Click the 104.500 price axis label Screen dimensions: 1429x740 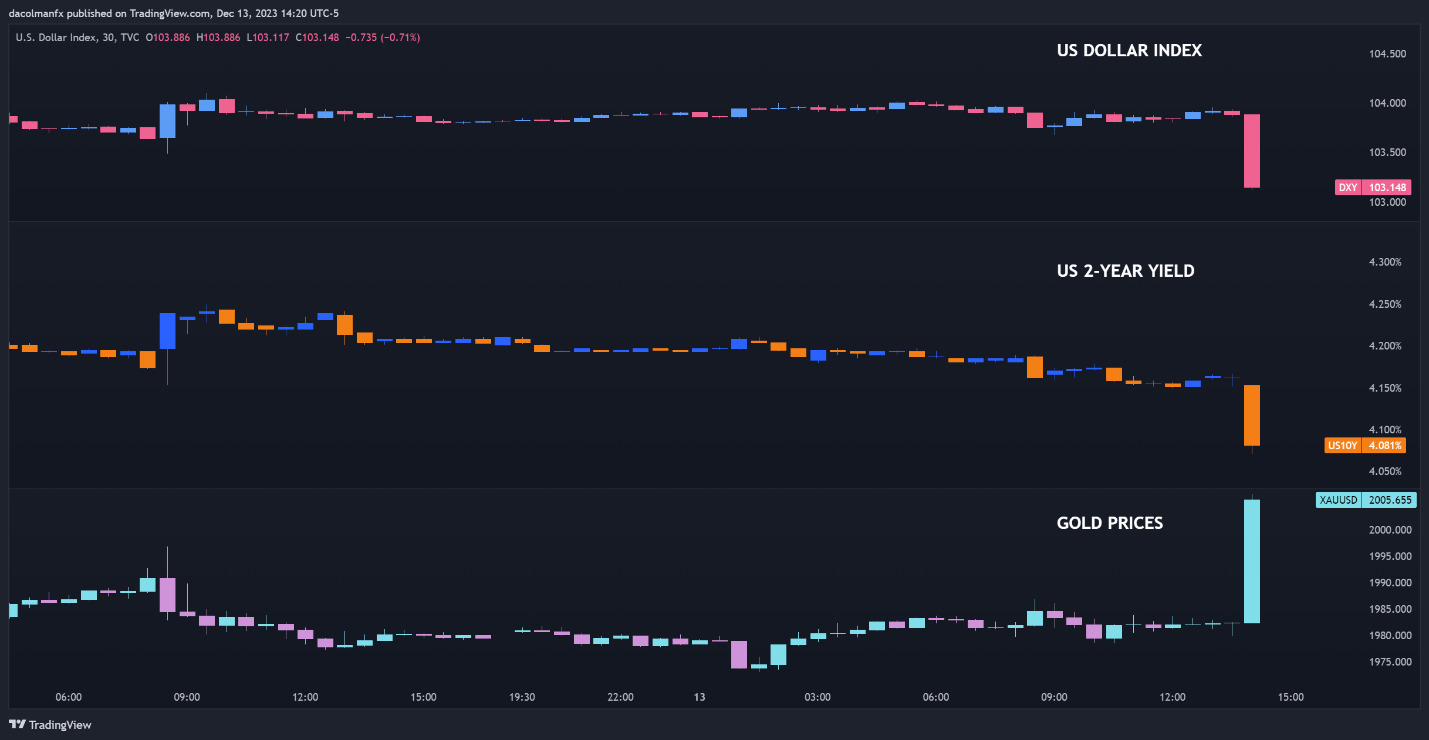1387,54
